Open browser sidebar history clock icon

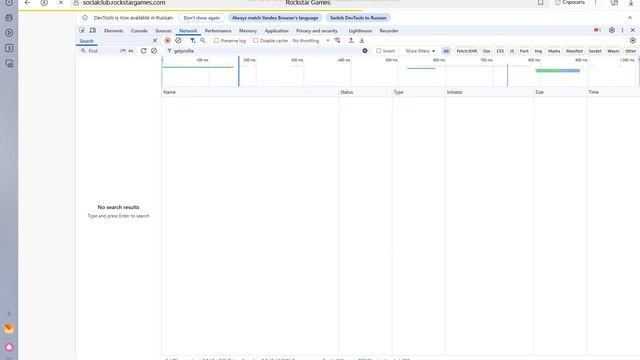[9, 2]
